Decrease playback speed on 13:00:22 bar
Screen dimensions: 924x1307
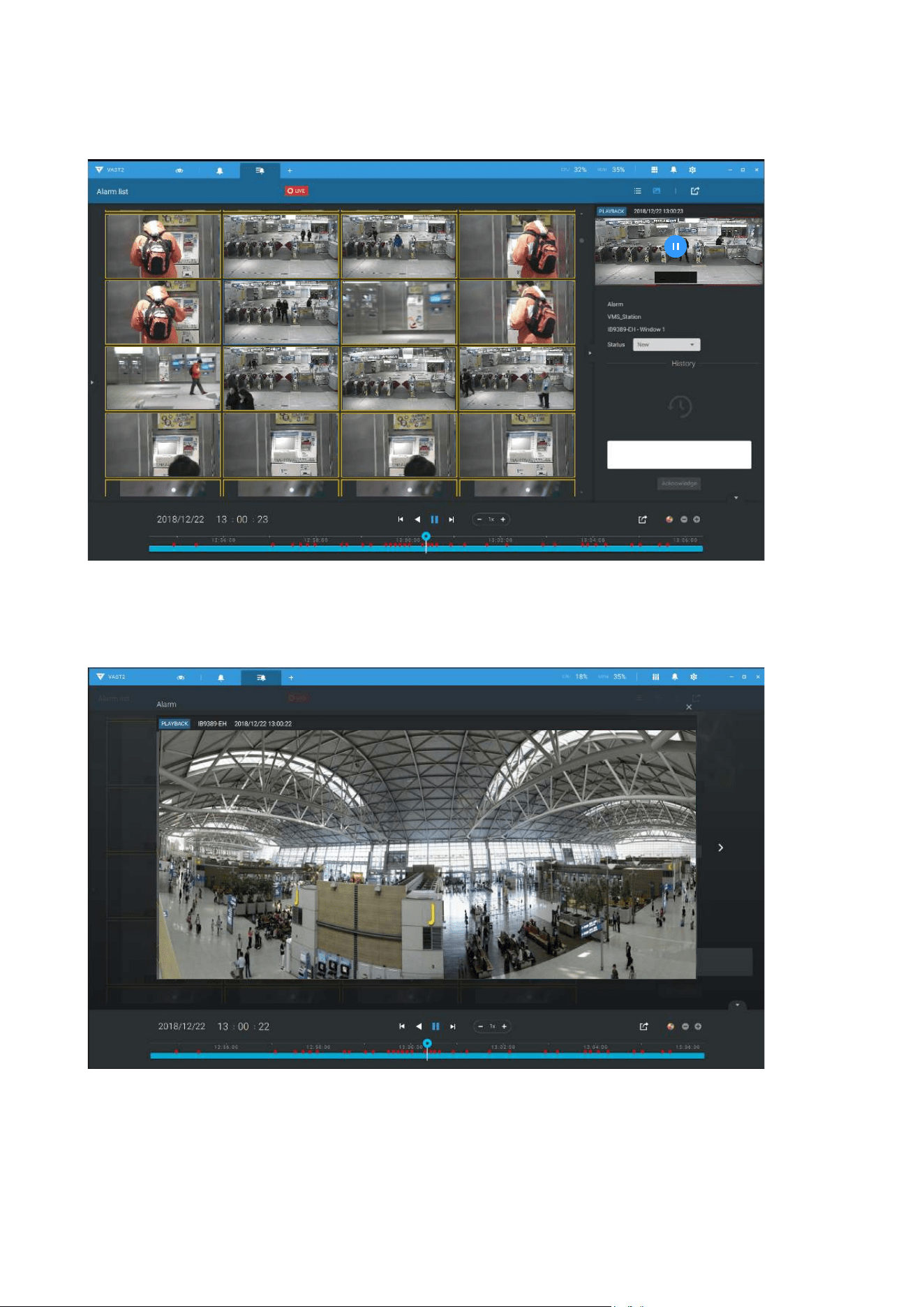481,1026
